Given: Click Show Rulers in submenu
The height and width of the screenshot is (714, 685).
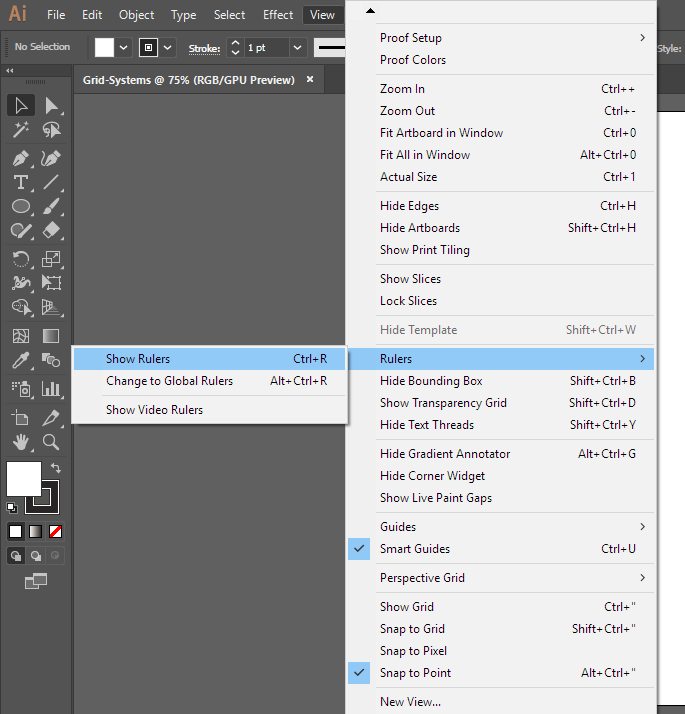Looking at the screenshot, I should point(138,359).
